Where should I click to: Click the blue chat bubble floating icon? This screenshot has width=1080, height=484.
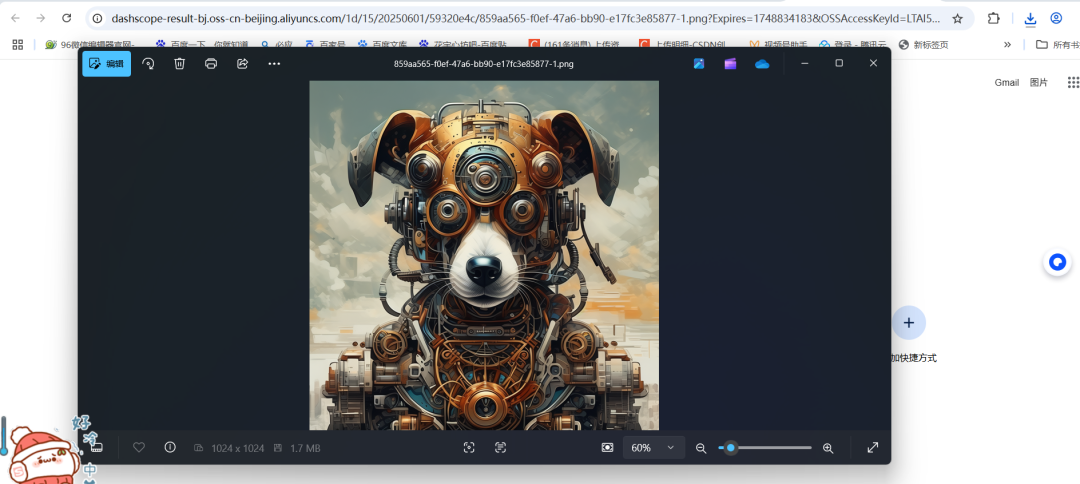1057,262
